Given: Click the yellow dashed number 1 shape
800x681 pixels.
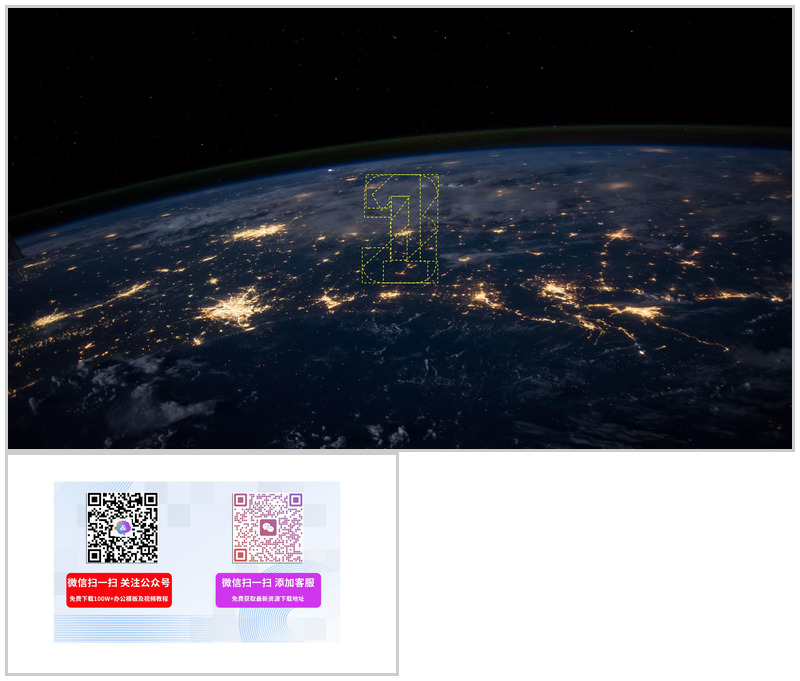Looking at the screenshot, I should coord(401,229).
